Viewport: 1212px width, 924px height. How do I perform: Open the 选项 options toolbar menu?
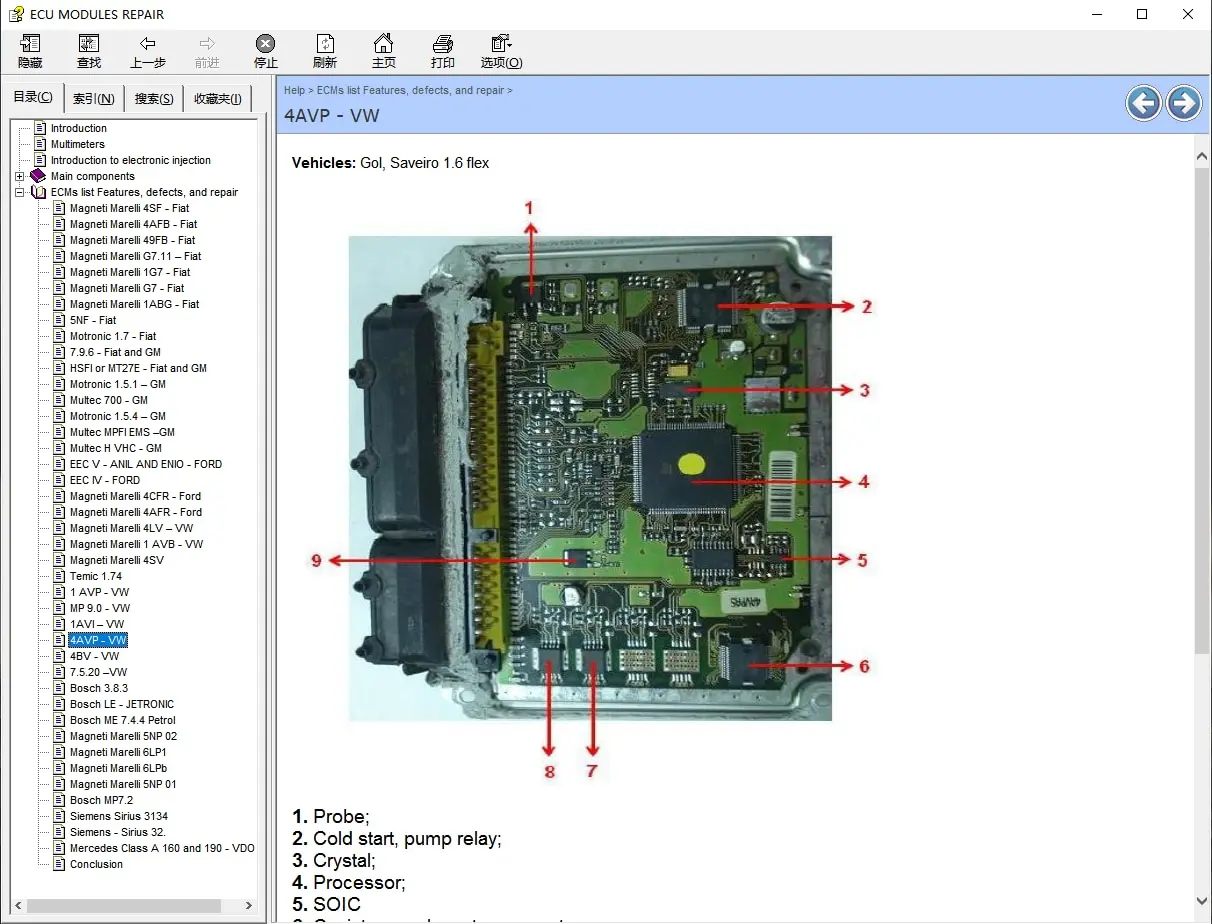point(500,50)
